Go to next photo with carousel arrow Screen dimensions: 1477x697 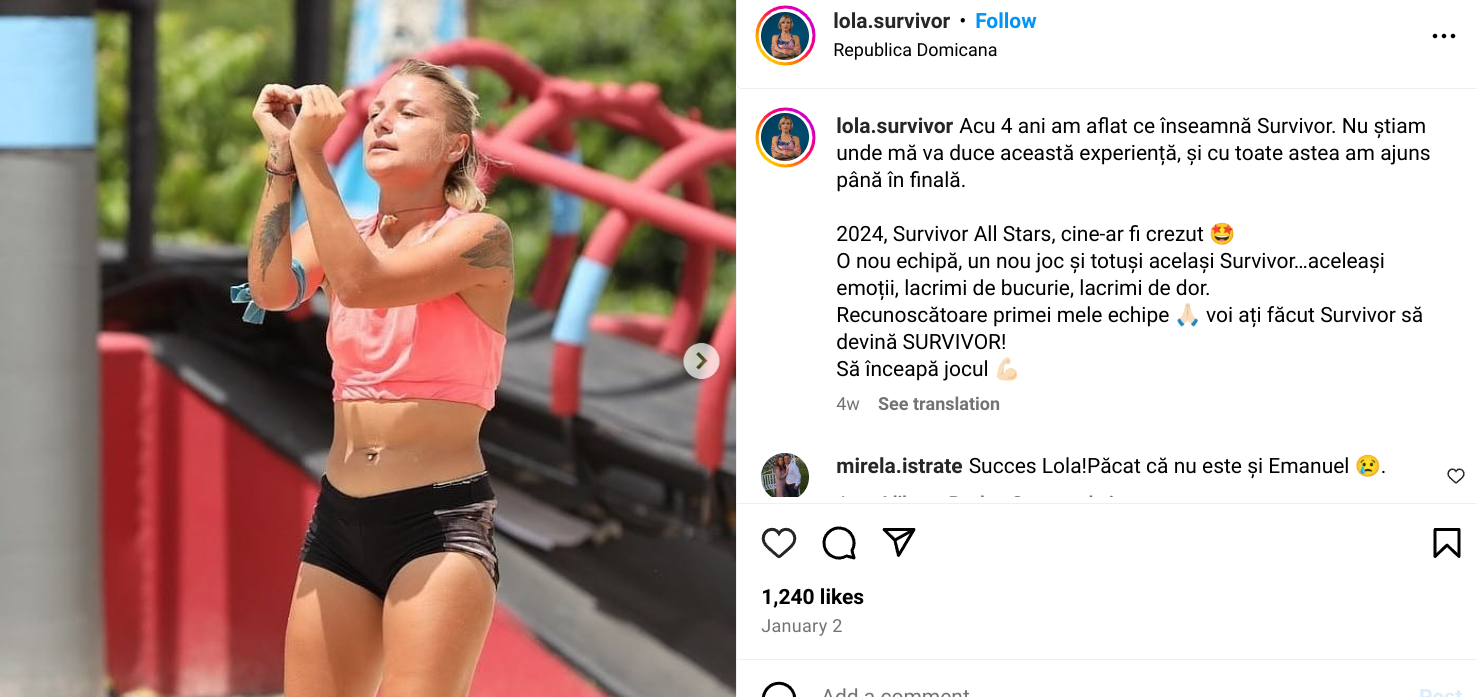click(701, 361)
